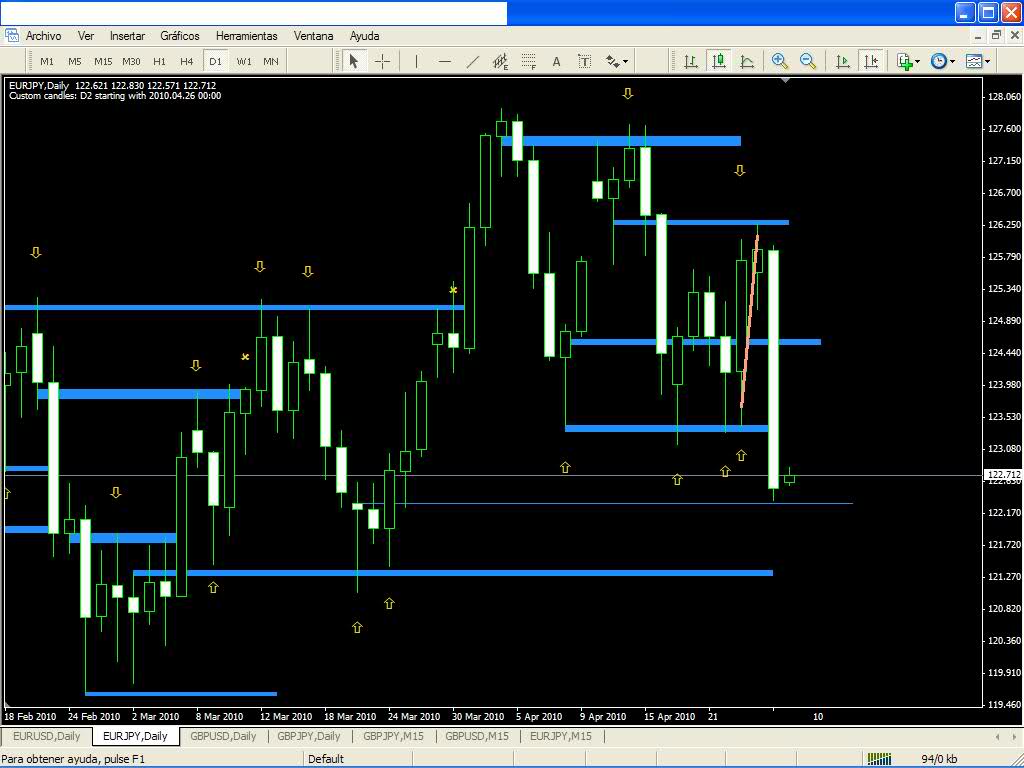
Task: Switch to H1 timeframe
Action: point(159,61)
